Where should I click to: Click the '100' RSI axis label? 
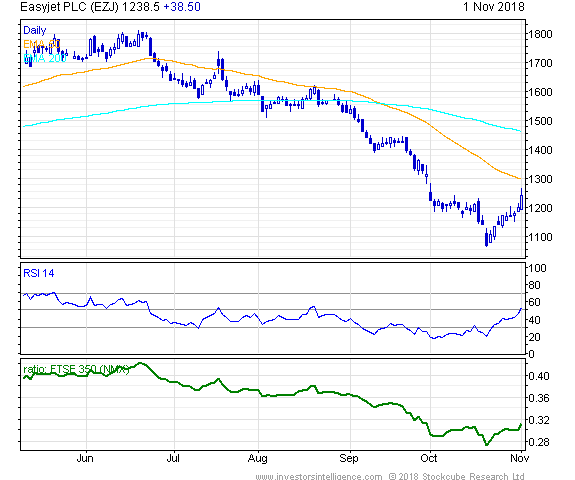[x=537, y=268]
